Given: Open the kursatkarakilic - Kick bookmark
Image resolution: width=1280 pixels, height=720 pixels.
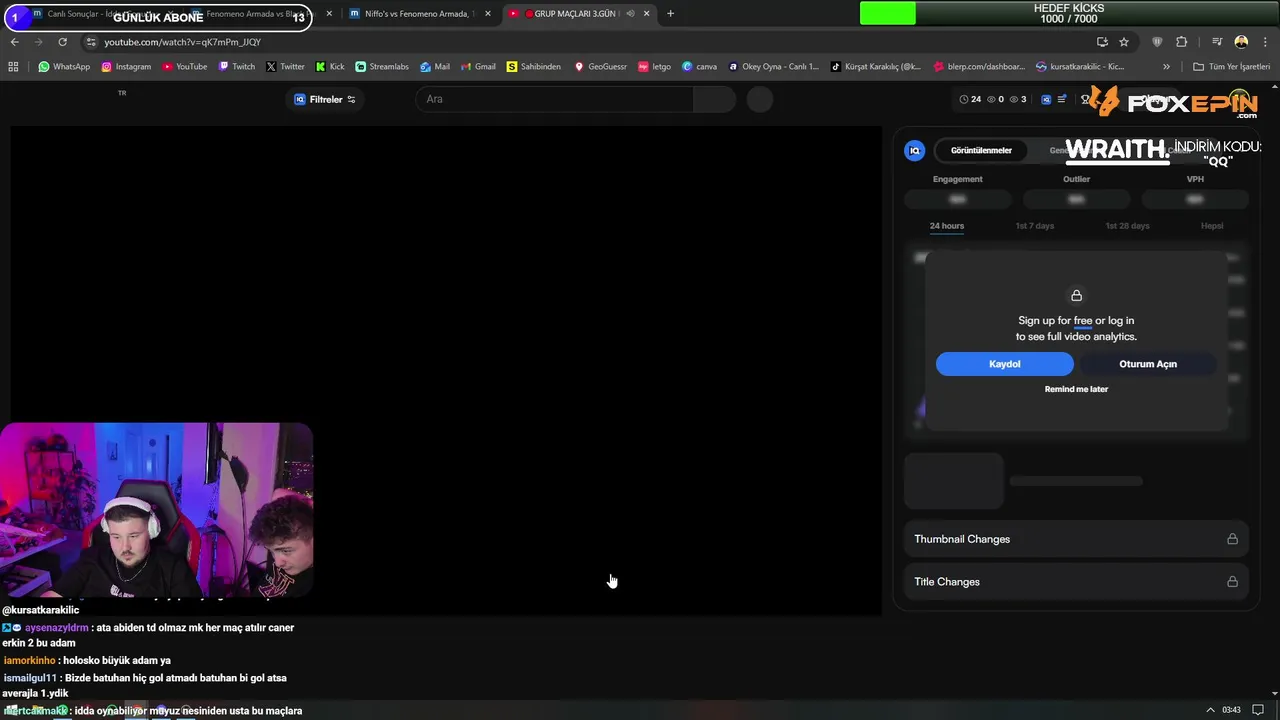Looking at the screenshot, I should (1080, 67).
